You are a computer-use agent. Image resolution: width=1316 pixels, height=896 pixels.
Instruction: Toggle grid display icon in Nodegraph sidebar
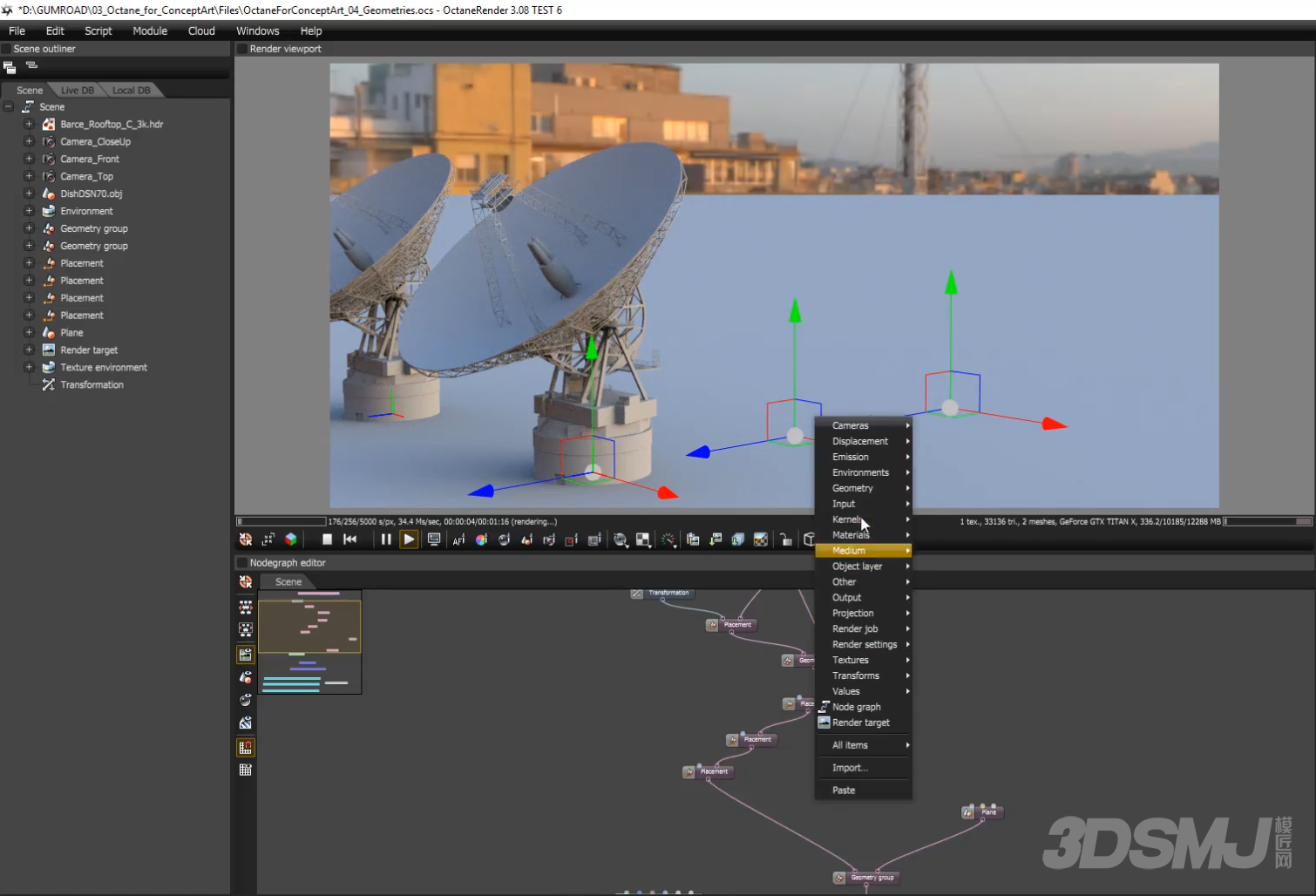pos(246,770)
